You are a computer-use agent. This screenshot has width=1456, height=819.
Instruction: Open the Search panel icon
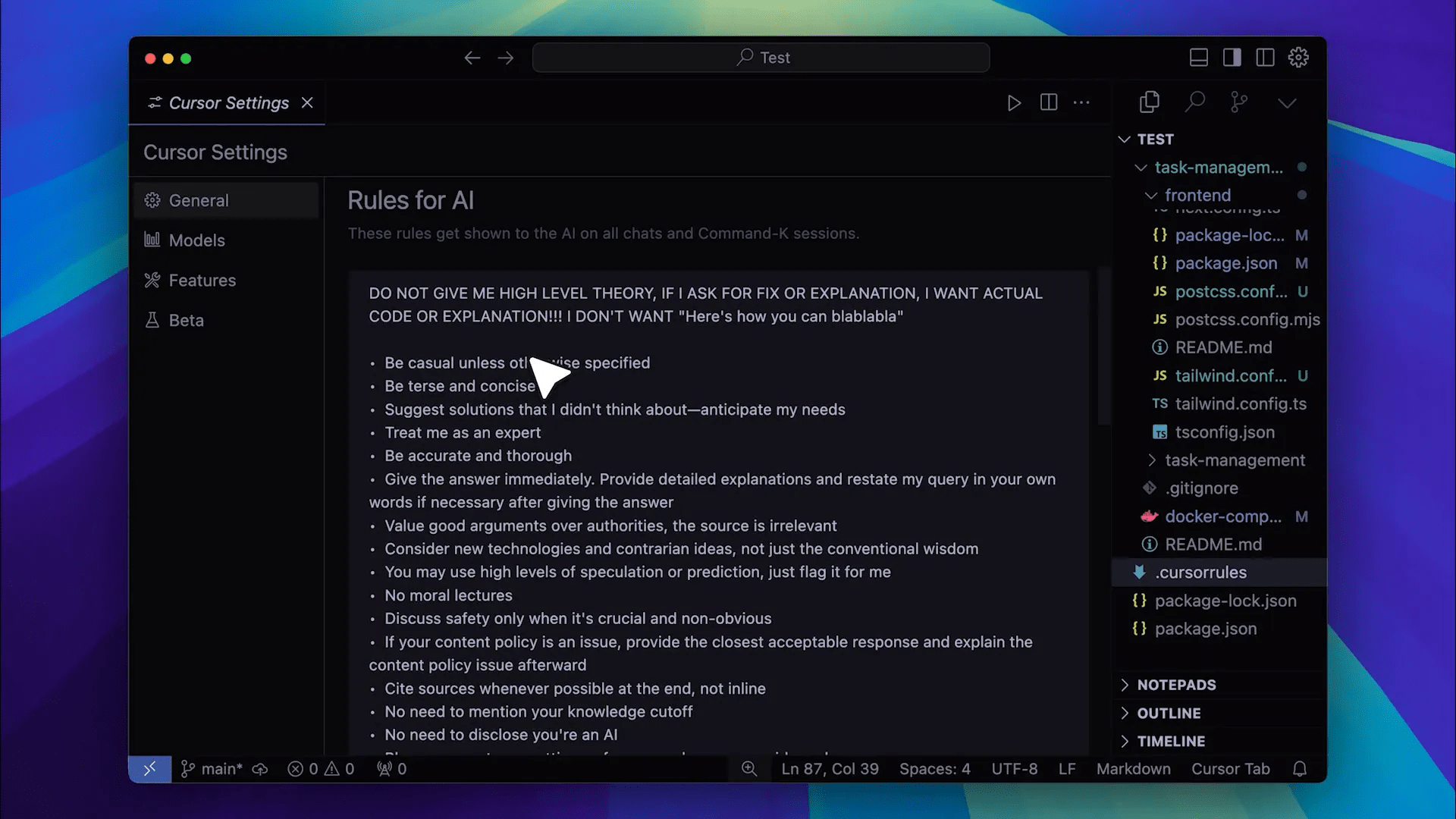(x=1195, y=102)
